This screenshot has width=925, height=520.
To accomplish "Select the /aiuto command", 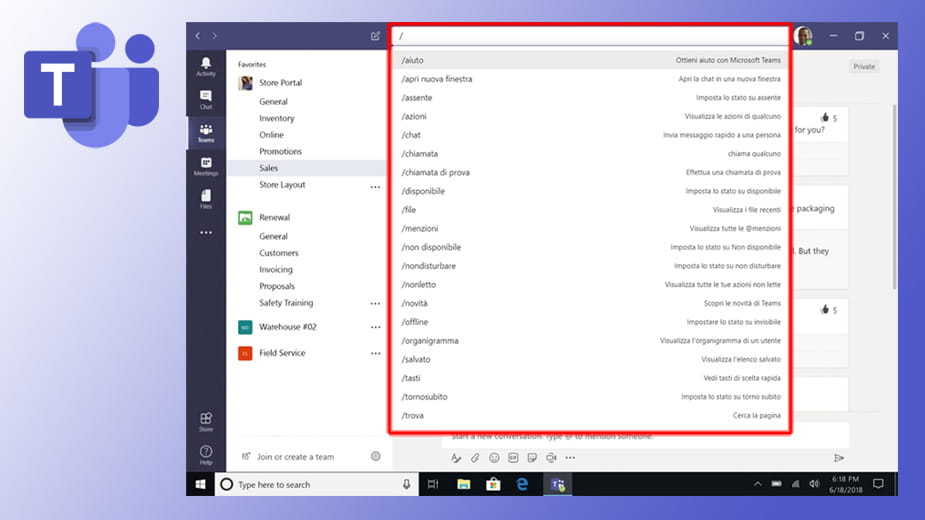I will [x=591, y=60].
